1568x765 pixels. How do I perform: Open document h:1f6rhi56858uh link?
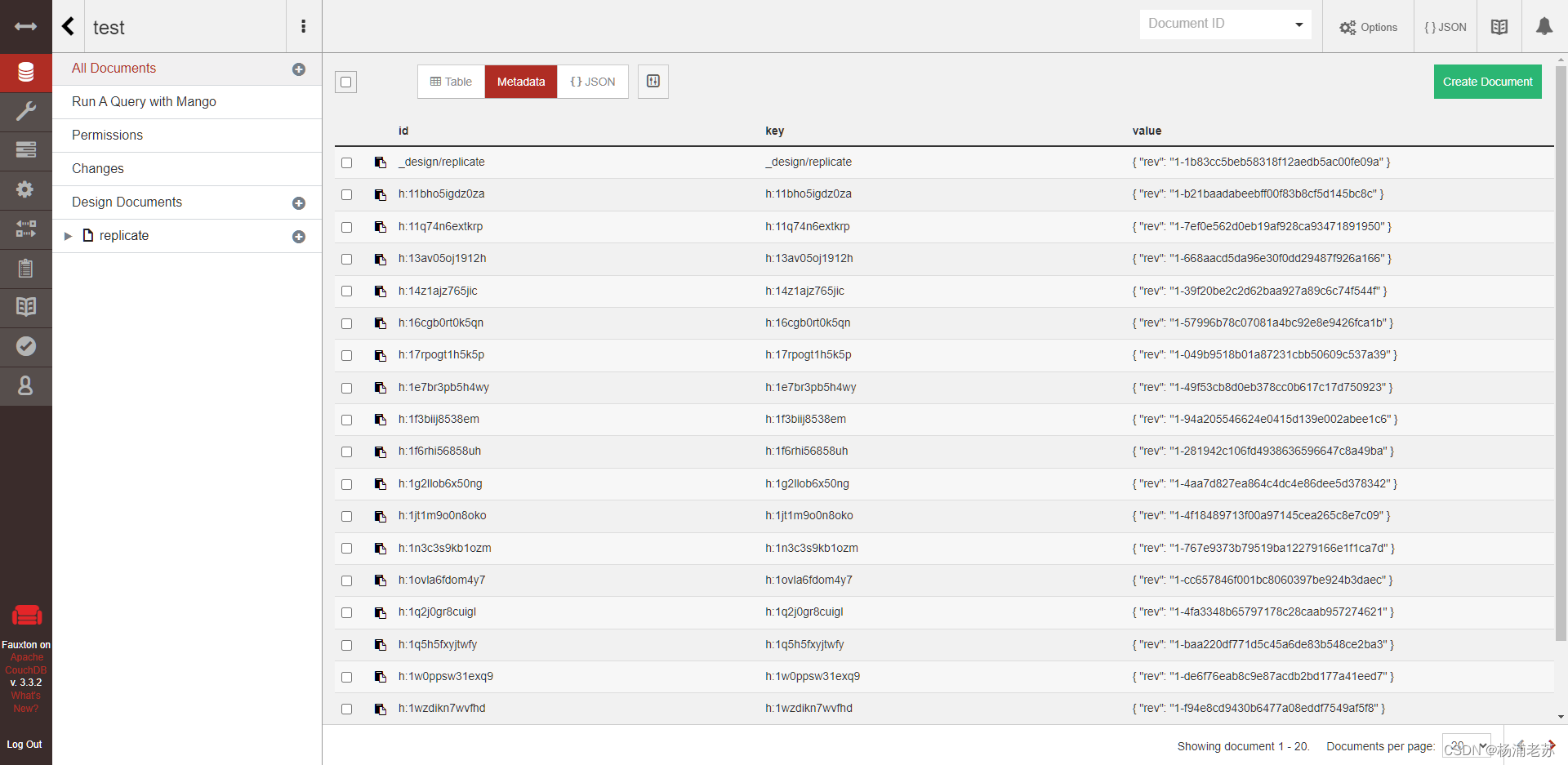point(439,451)
